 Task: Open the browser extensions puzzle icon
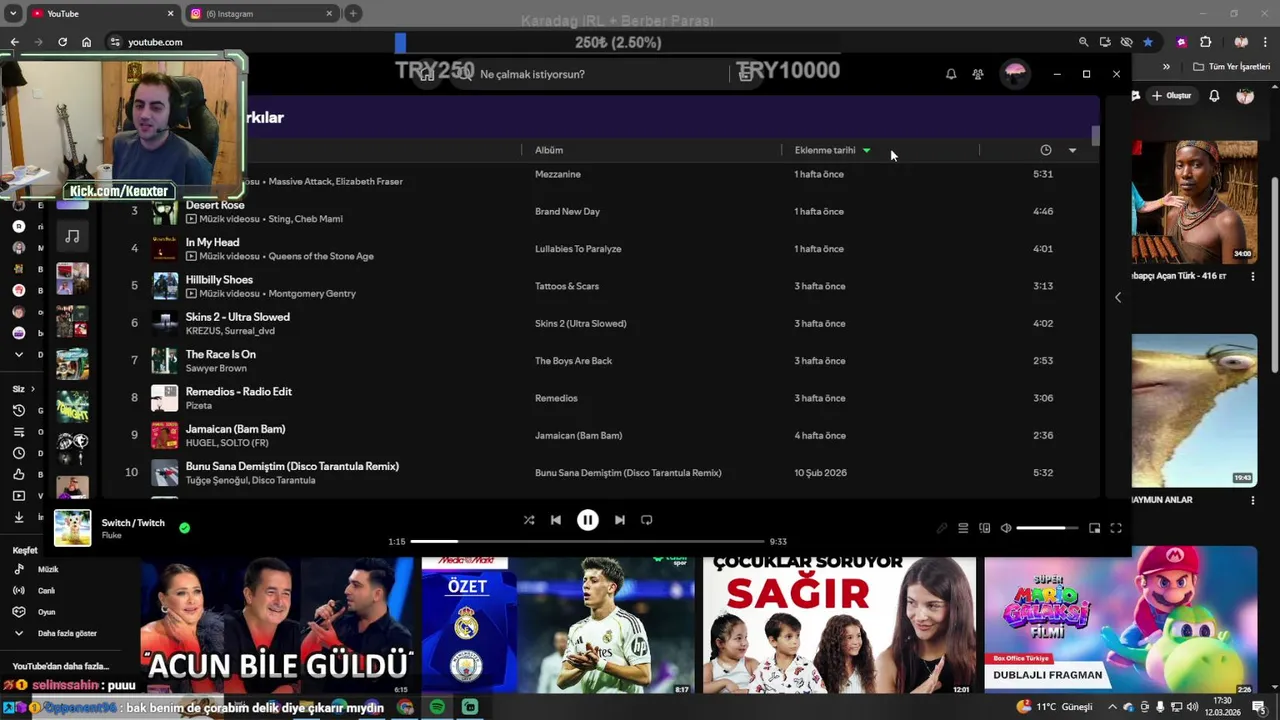(x=1205, y=42)
